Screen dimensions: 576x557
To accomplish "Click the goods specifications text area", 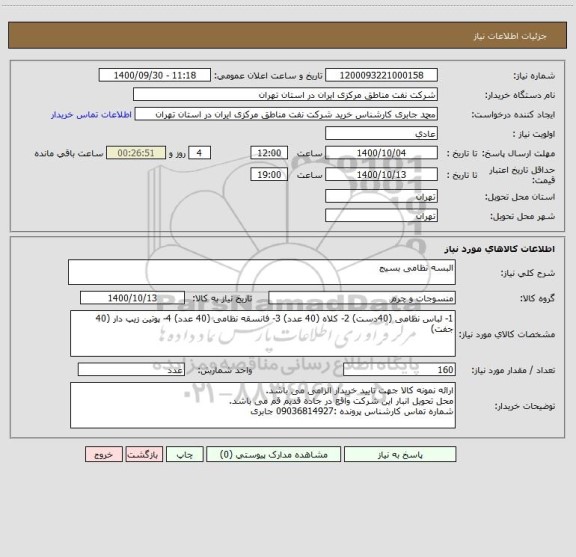I will (263, 334).
